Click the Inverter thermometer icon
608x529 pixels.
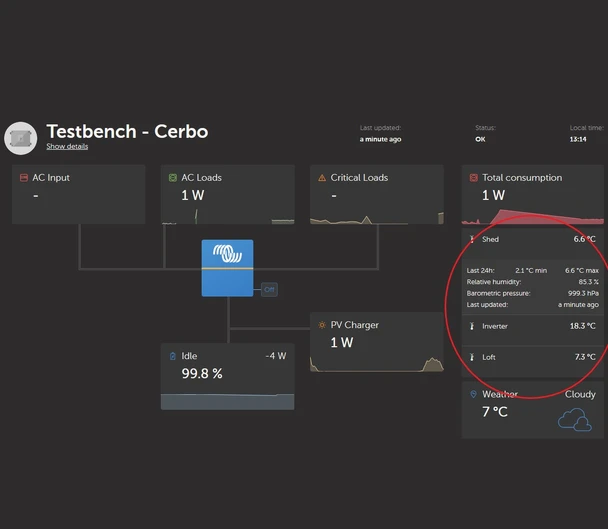tap(472, 326)
